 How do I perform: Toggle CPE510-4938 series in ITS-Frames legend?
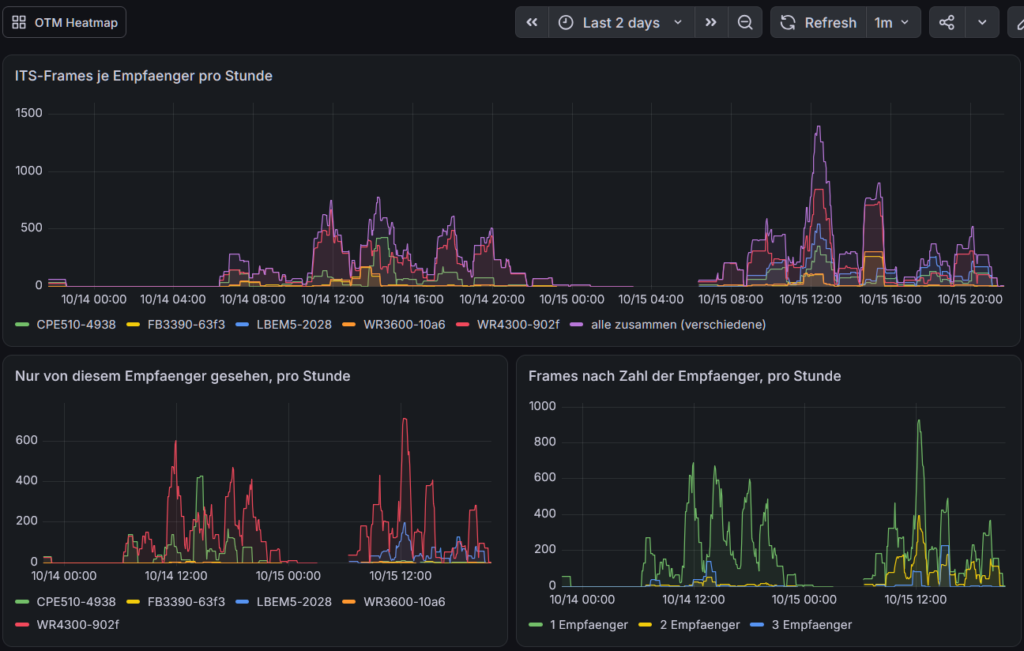pyautogui.click(x=76, y=325)
